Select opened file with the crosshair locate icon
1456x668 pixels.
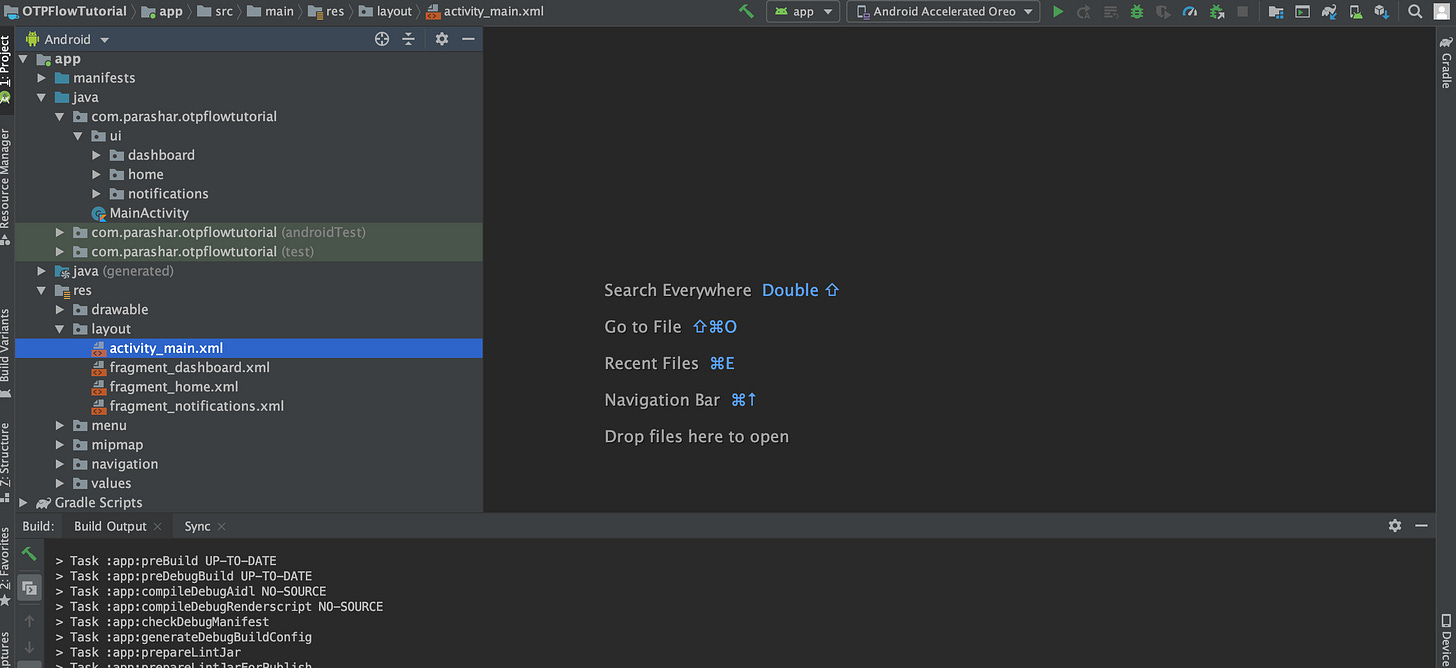pos(381,38)
